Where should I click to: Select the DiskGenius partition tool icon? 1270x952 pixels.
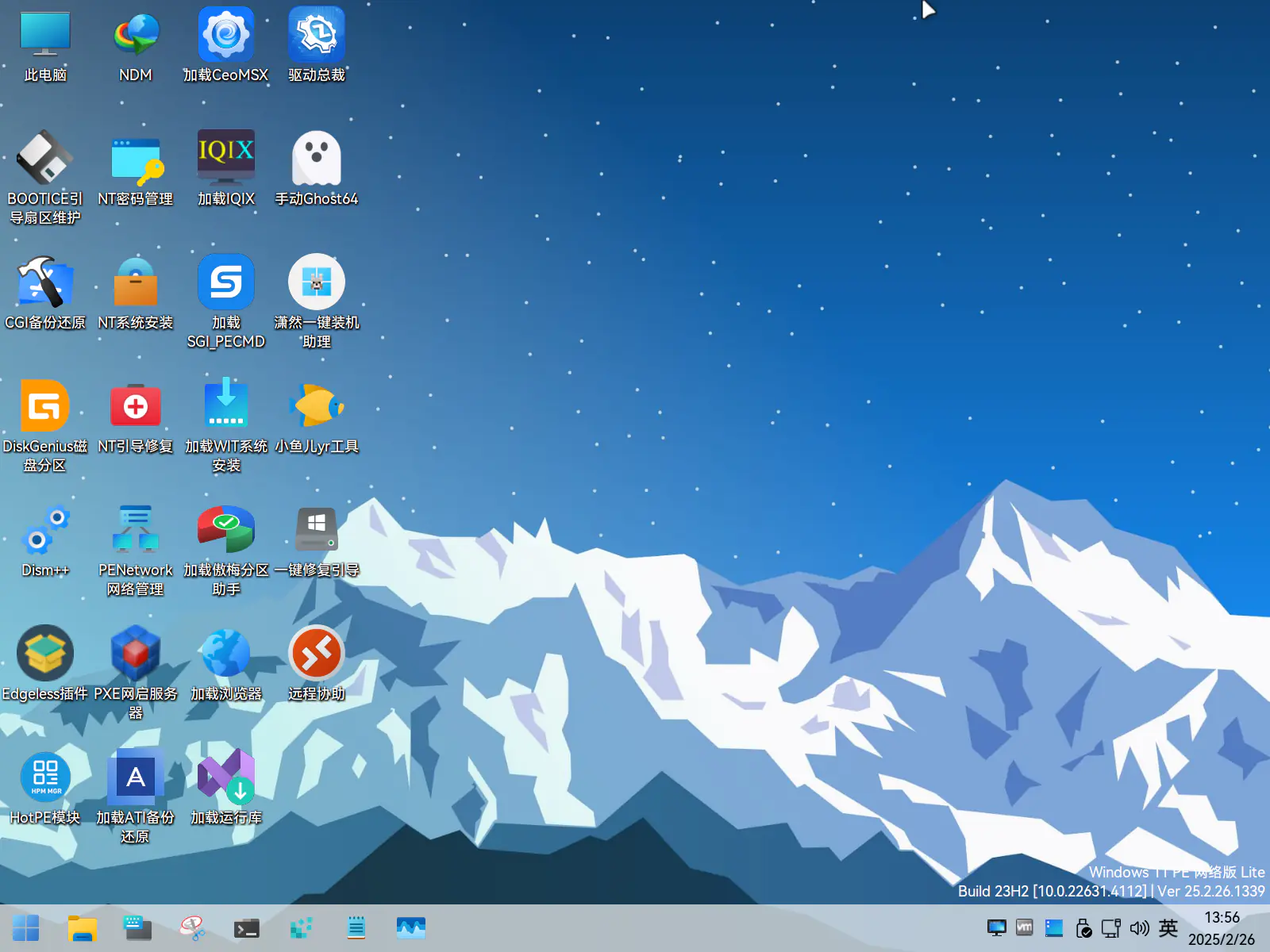pos(44,406)
